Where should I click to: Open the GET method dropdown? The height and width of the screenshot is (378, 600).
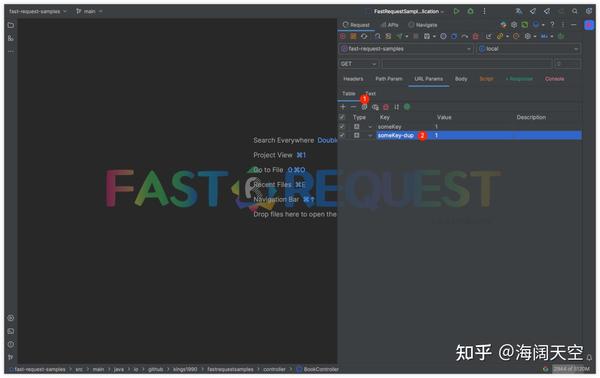[x=359, y=64]
